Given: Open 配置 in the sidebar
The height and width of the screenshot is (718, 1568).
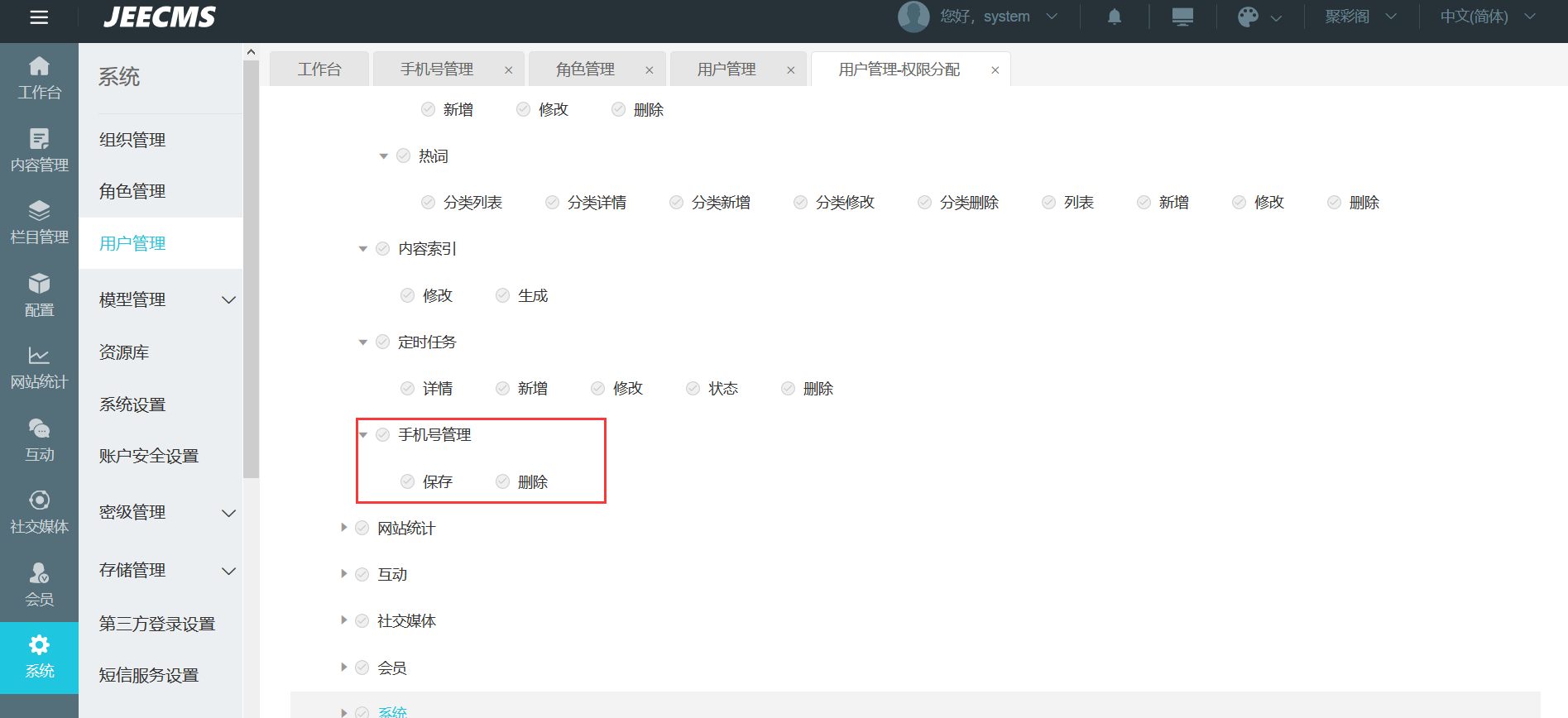Looking at the screenshot, I should [x=39, y=296].
